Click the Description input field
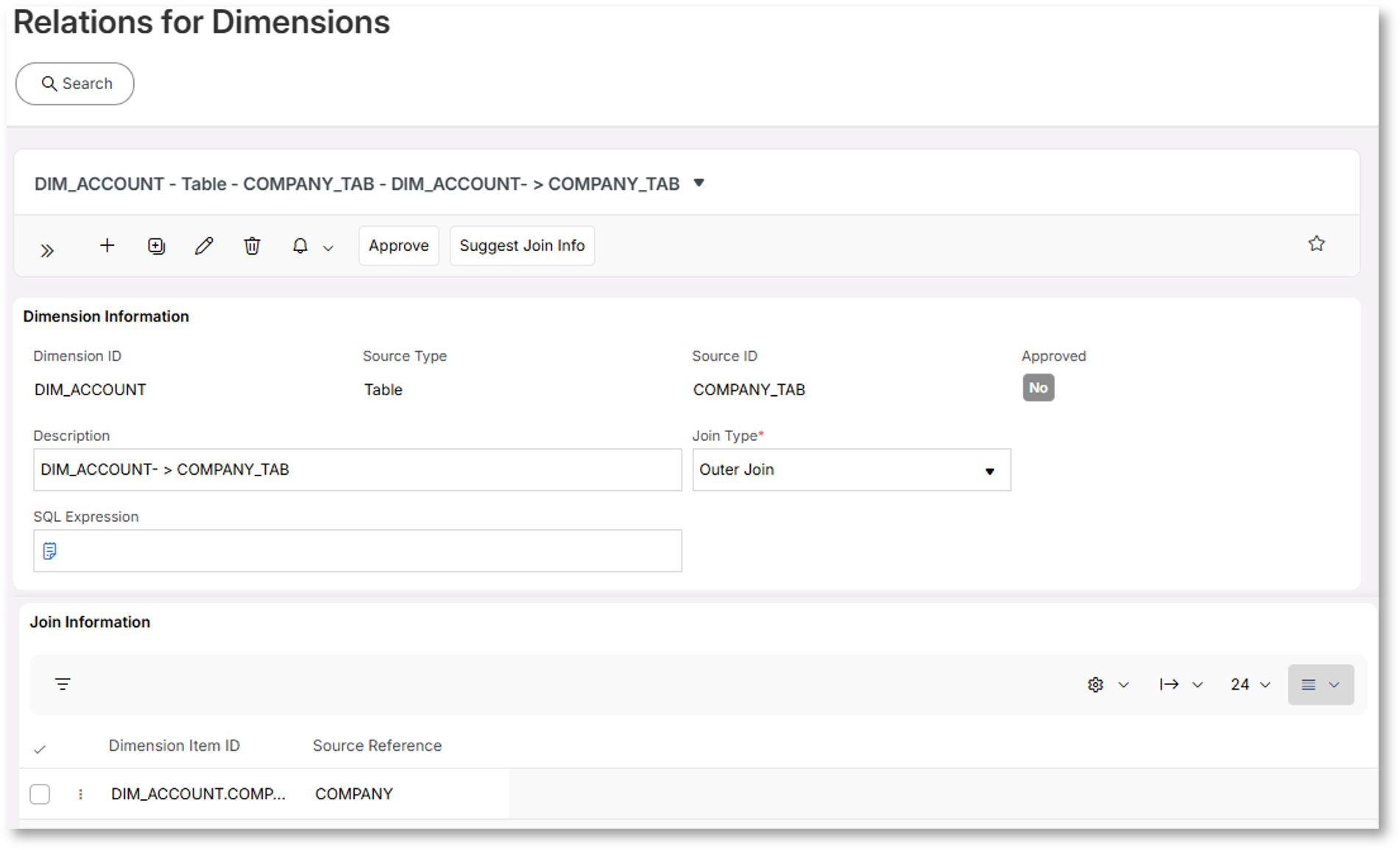The image size is (1400, 850). point(358,470)
